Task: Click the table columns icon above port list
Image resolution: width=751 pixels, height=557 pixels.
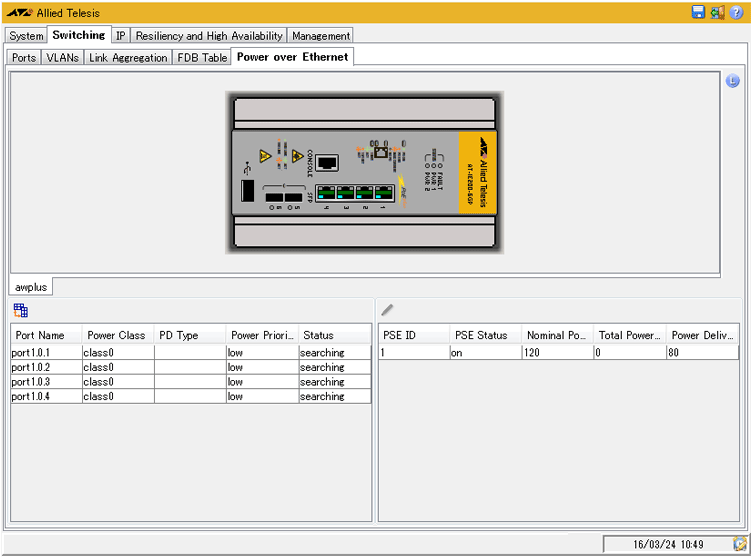Action: click(x=21, y=311)
